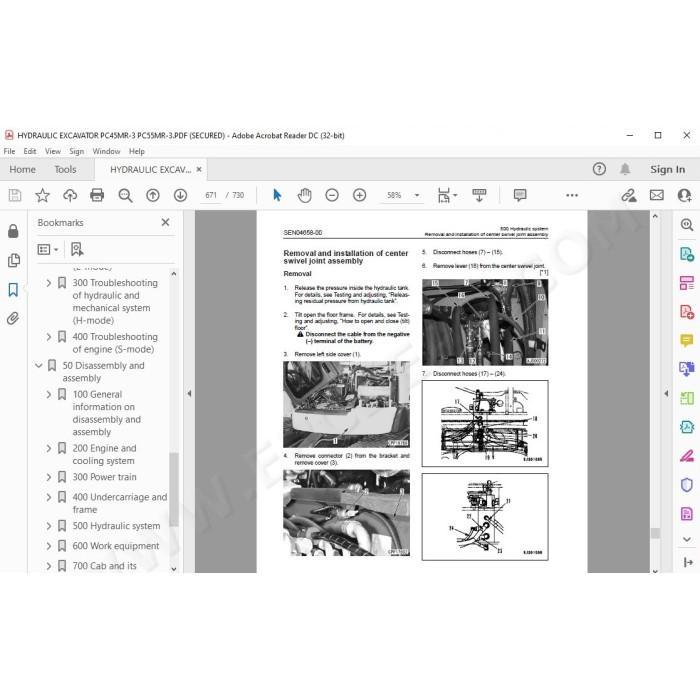Expand the right tools pane arrow
700x700 pixels.
(x=666, y=393)
